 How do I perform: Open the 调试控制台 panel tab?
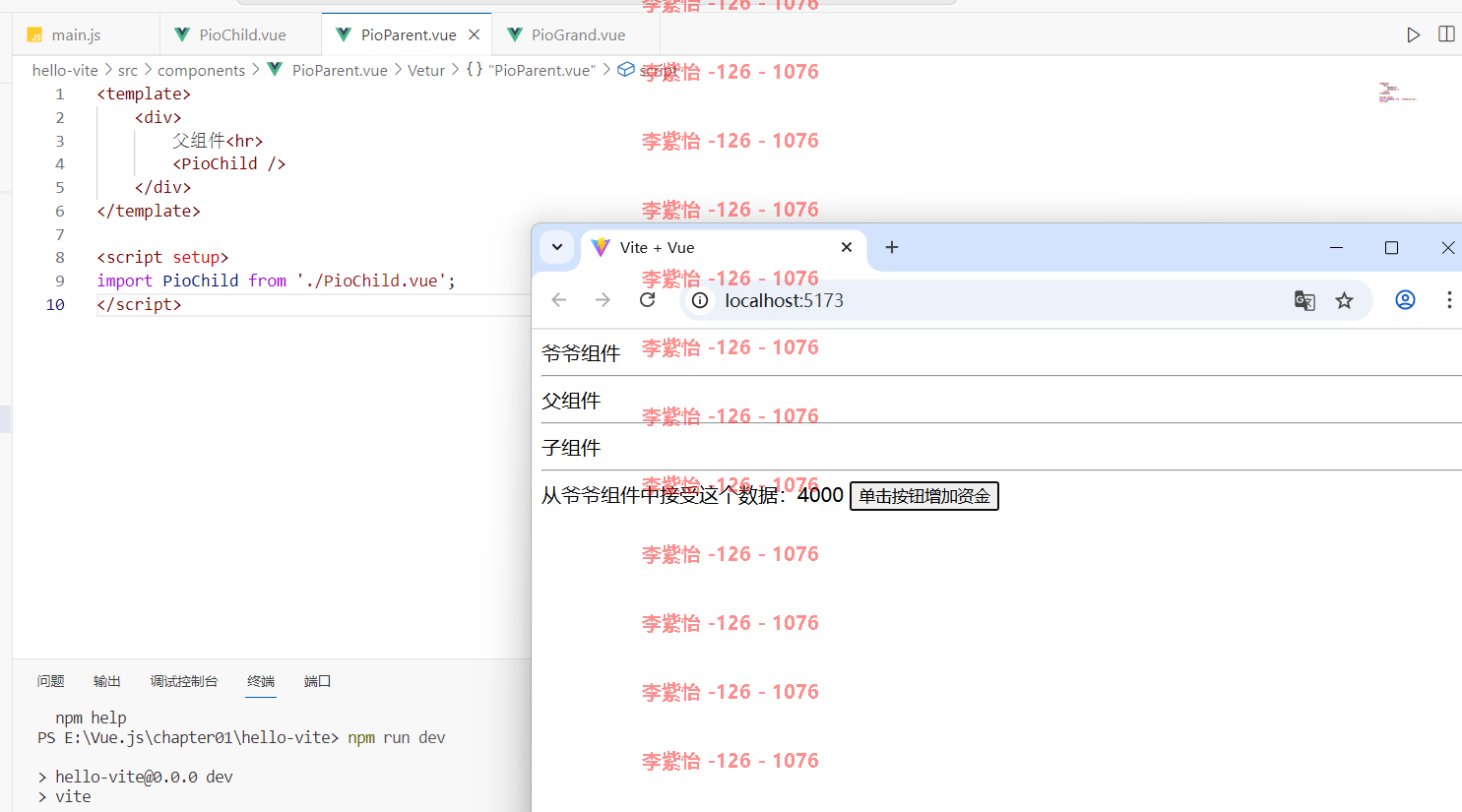click(183, 681)
